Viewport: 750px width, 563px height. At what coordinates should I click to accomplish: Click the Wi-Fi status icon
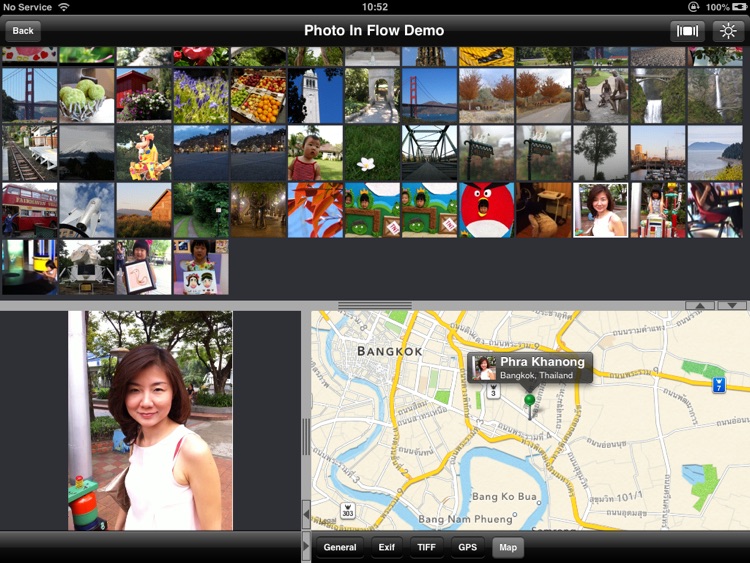(64, 7)
